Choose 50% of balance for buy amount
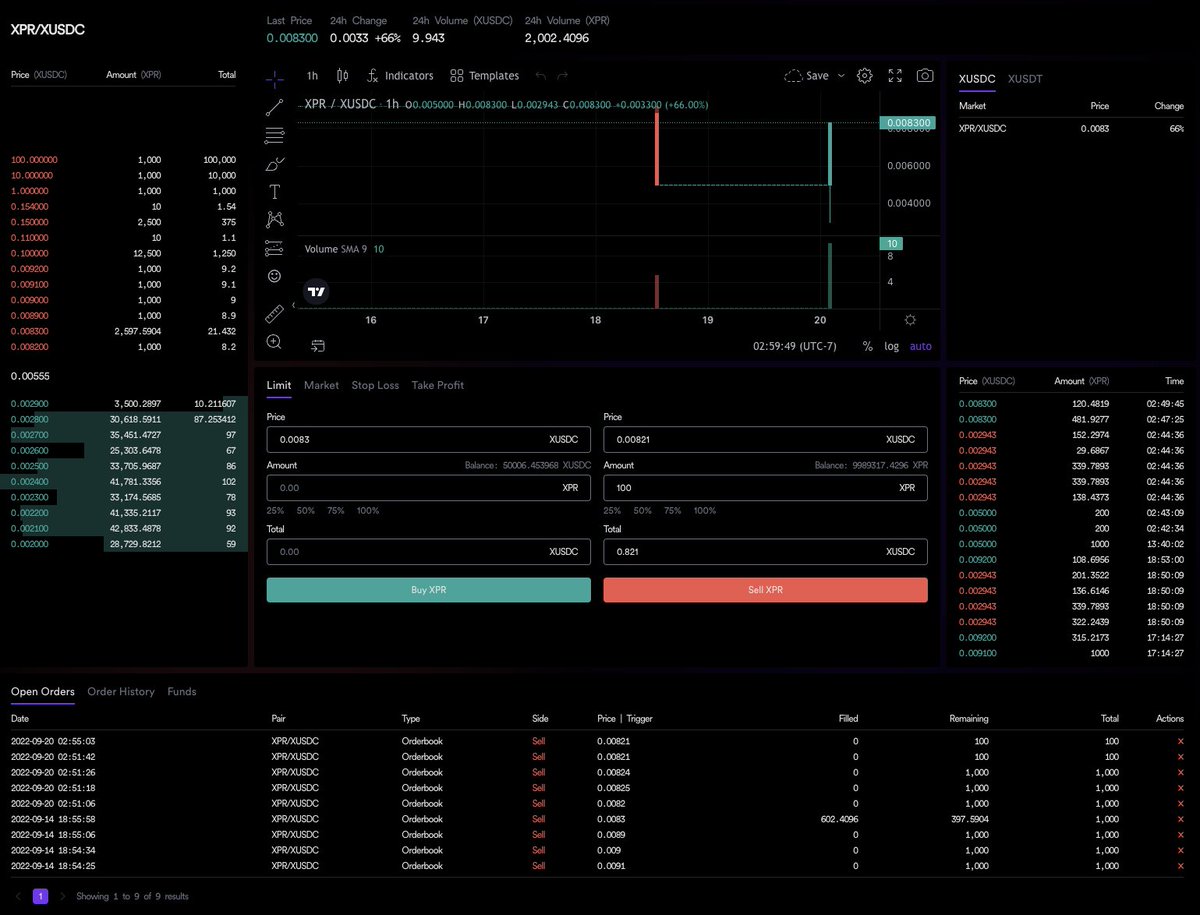 click(x=306, y=510)
